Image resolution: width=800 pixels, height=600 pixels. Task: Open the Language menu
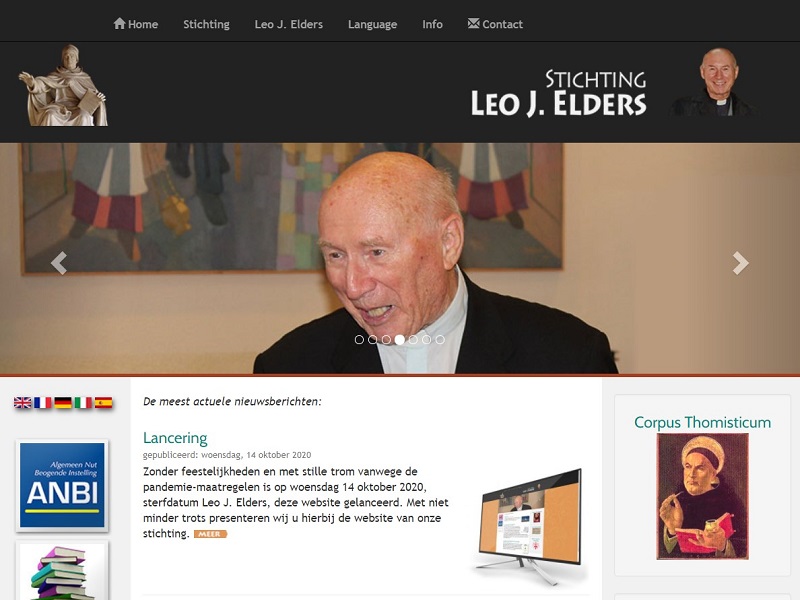tap(372, 24)
